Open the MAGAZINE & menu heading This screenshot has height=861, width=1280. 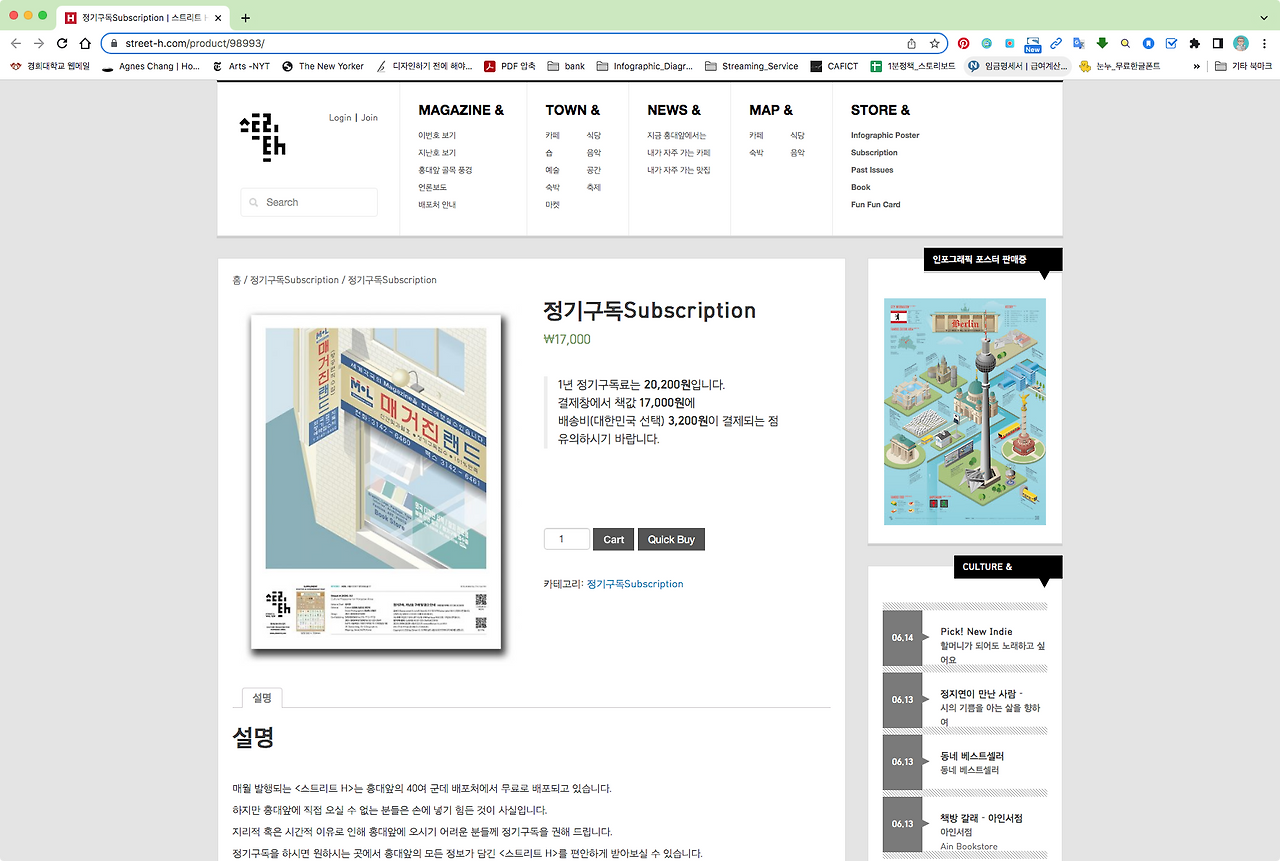pos(461,110)
